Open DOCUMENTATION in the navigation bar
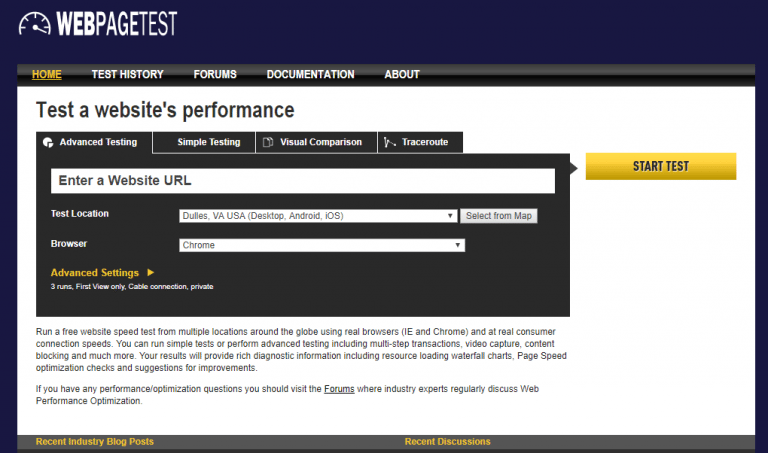 (311, 74)
